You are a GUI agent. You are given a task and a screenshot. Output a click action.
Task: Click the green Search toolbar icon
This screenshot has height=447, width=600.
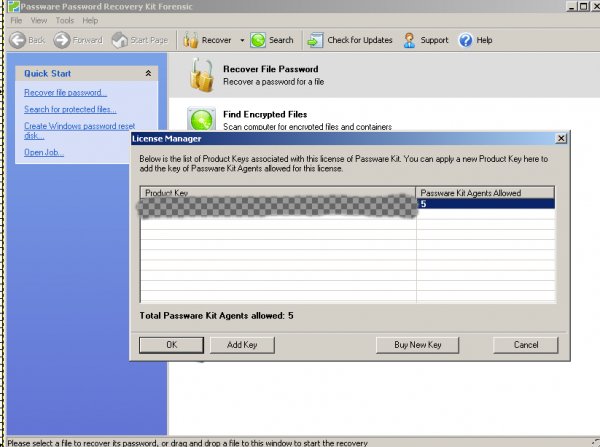point(258,40)
